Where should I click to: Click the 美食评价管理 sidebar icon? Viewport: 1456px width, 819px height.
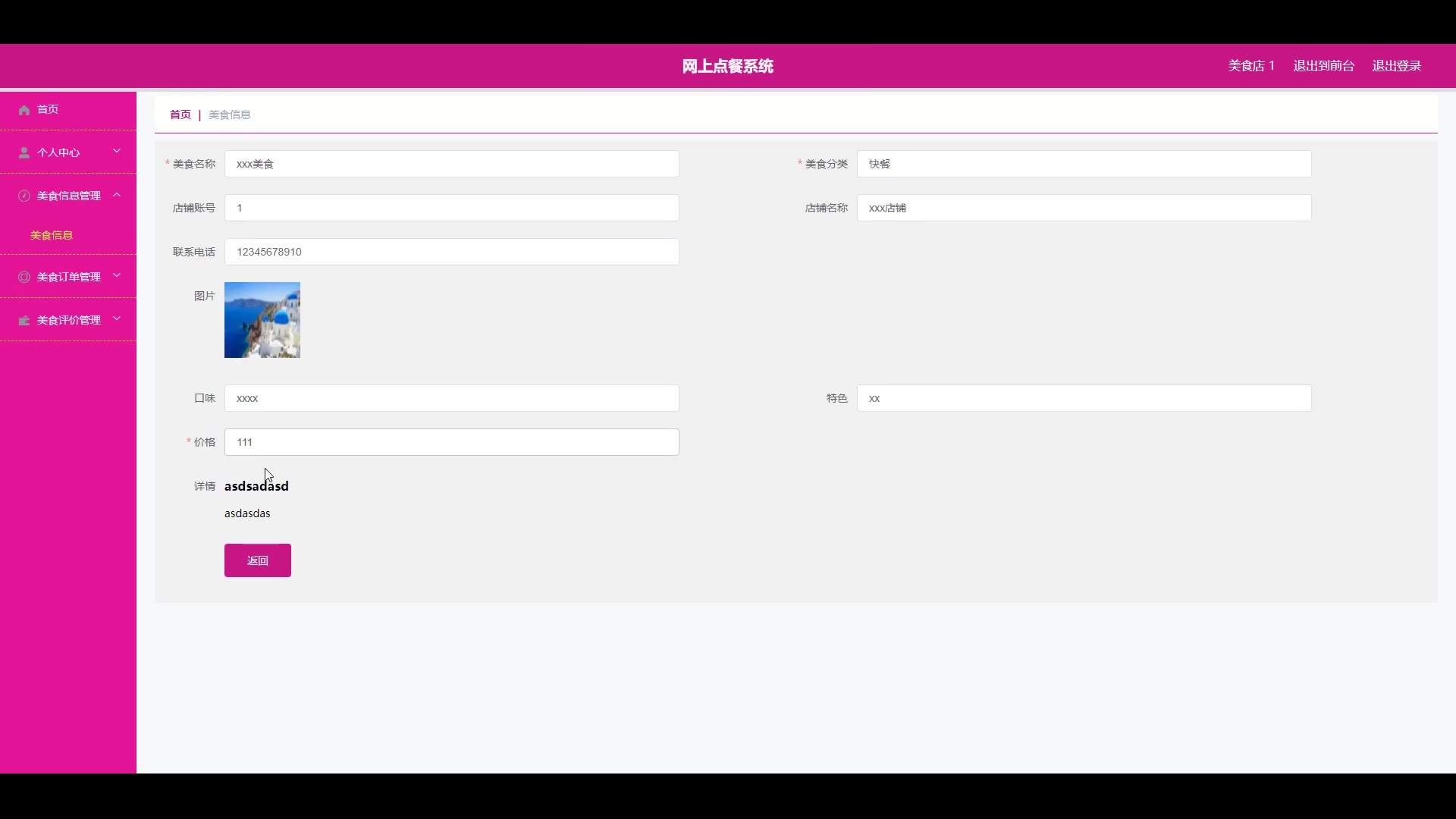(x=24, y=321)
